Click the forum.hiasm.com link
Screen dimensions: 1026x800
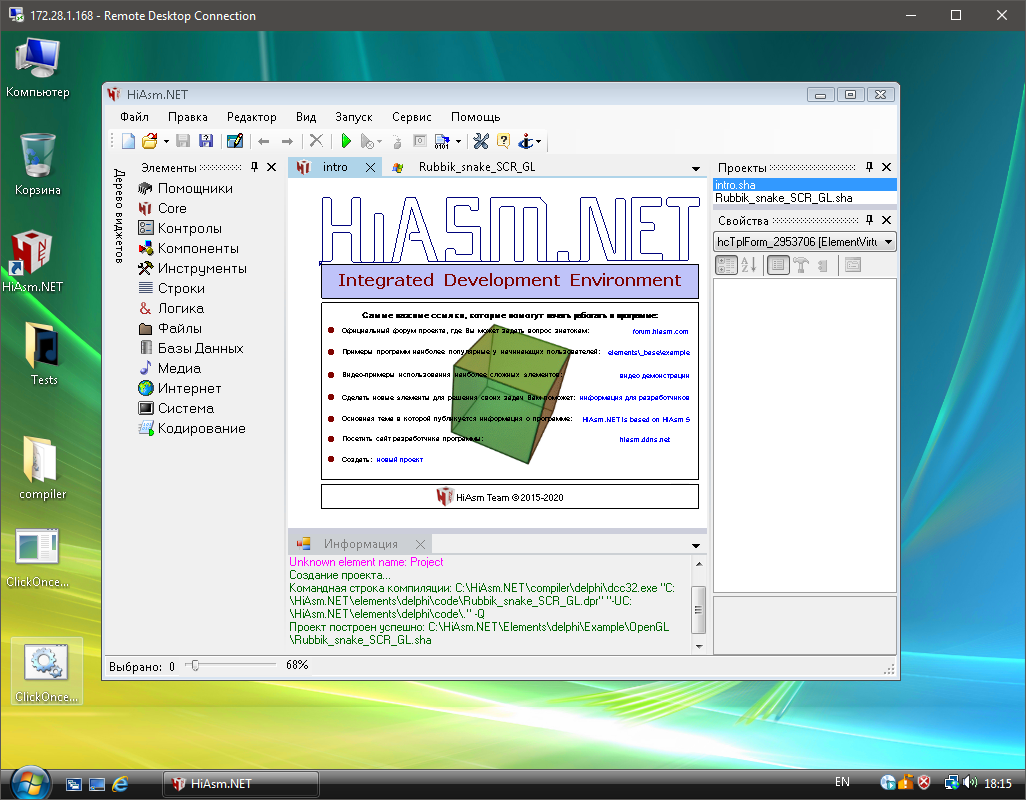coord(661,331)
